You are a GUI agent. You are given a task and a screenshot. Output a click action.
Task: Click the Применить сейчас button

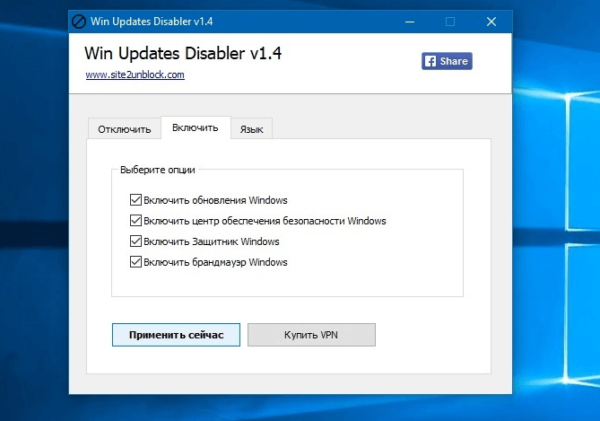pyautogui.click(x=176, y=335)
